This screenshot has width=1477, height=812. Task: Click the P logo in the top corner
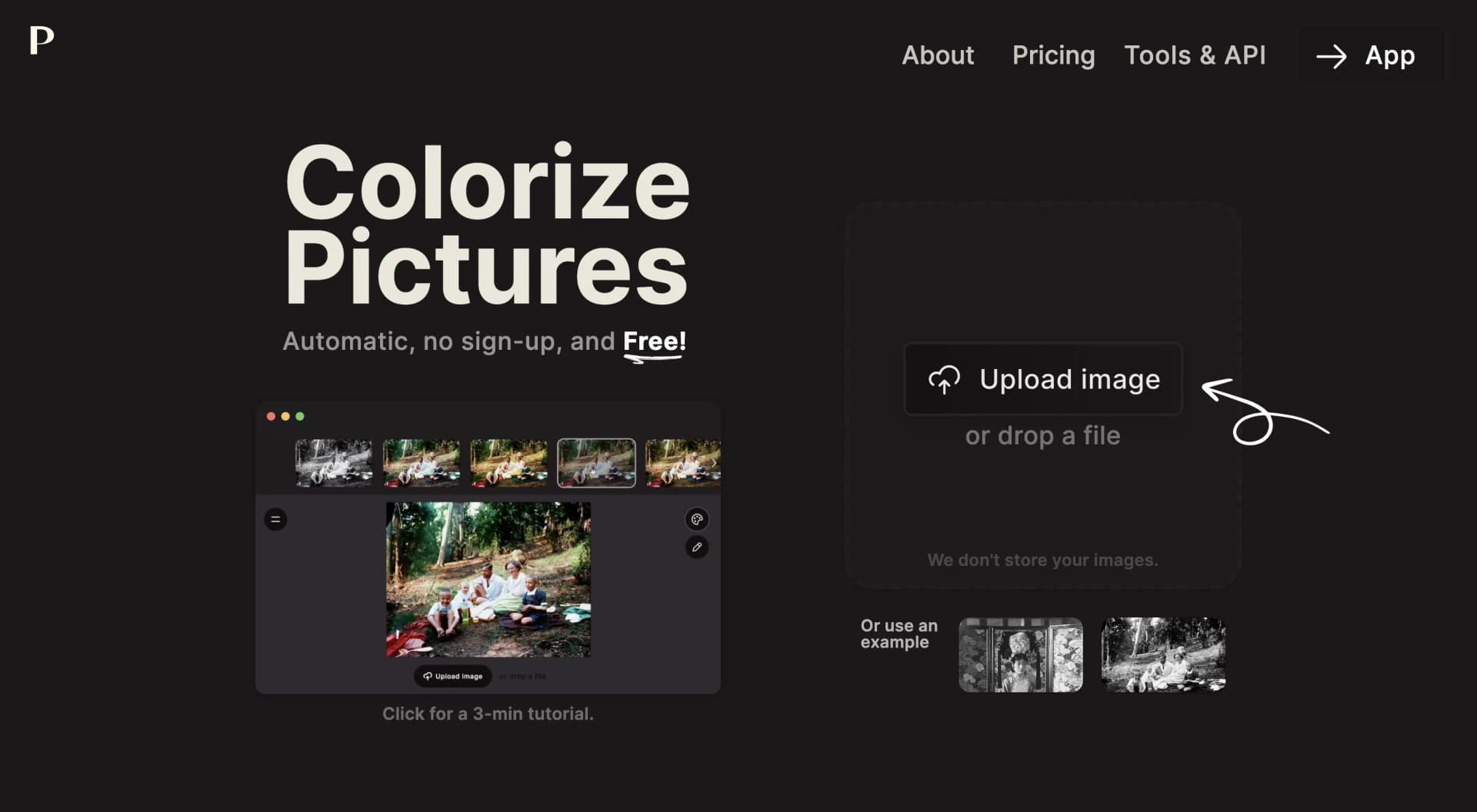pos(39,42)
